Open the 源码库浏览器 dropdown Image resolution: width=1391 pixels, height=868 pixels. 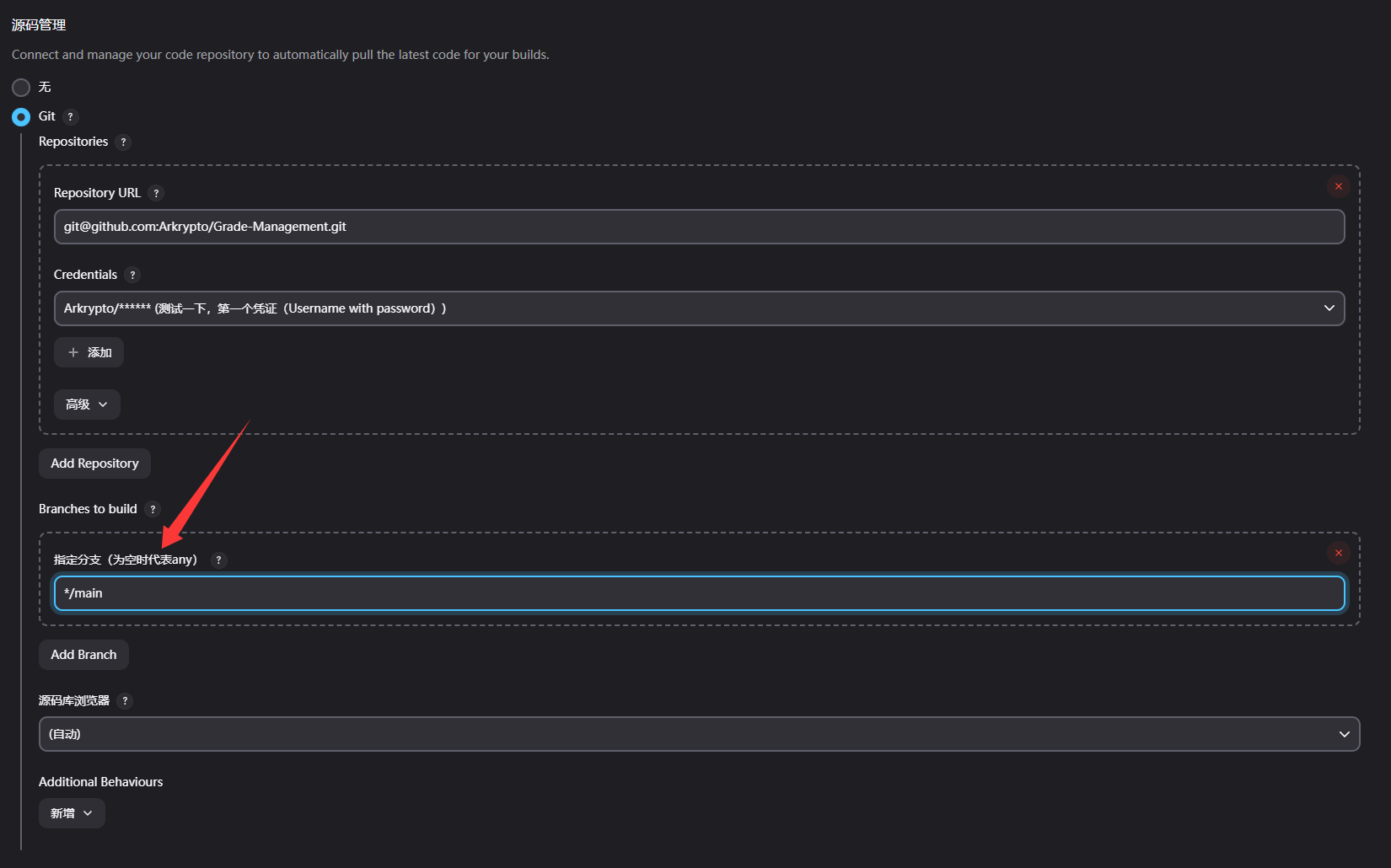coord(698,734)
